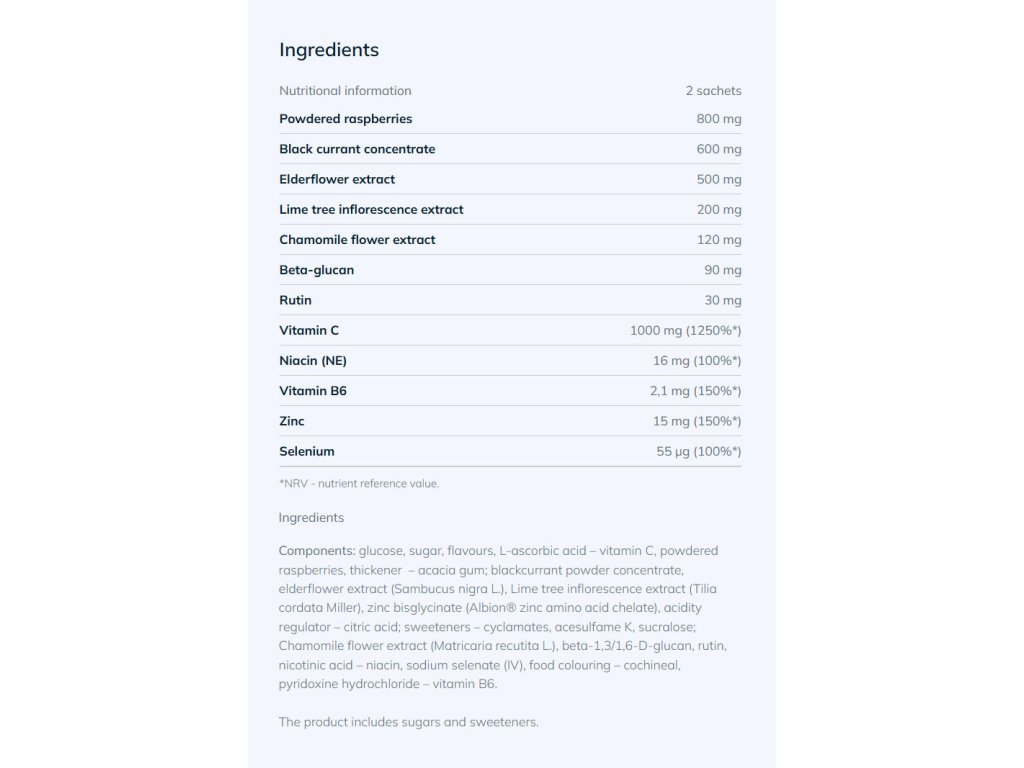The image size is (1024, 768).
Task: Click the bold Components: label
Action: point(317,551)
